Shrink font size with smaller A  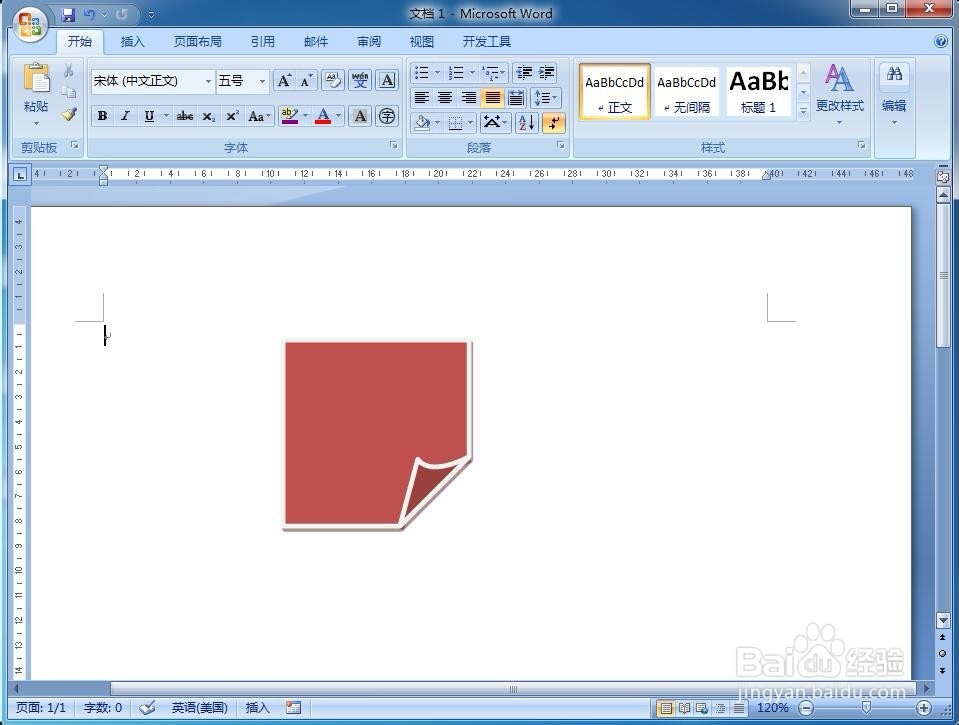click(306, 81)
